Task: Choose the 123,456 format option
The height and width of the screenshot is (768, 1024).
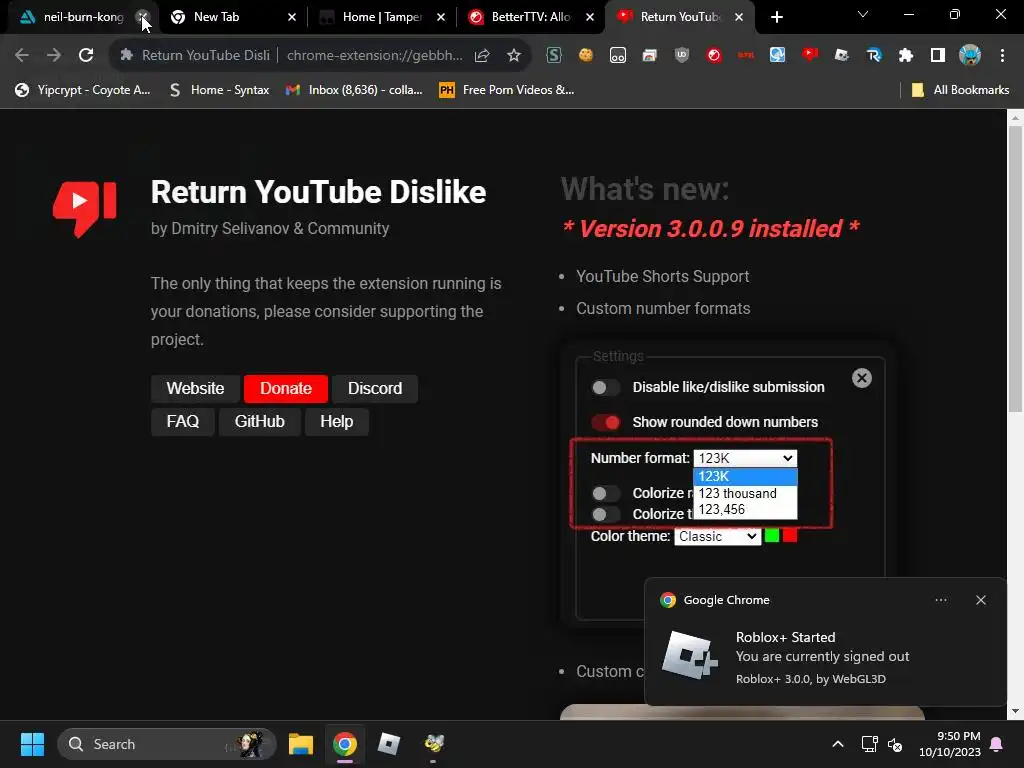Action: 745,509
